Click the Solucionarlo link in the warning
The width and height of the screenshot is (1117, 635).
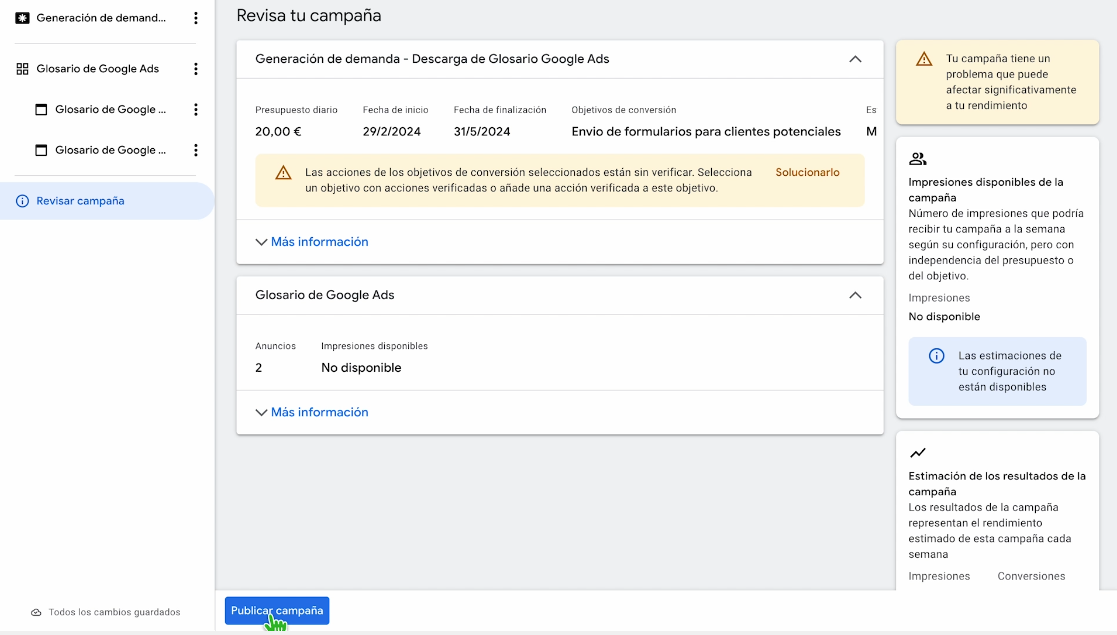pos(807,172)
